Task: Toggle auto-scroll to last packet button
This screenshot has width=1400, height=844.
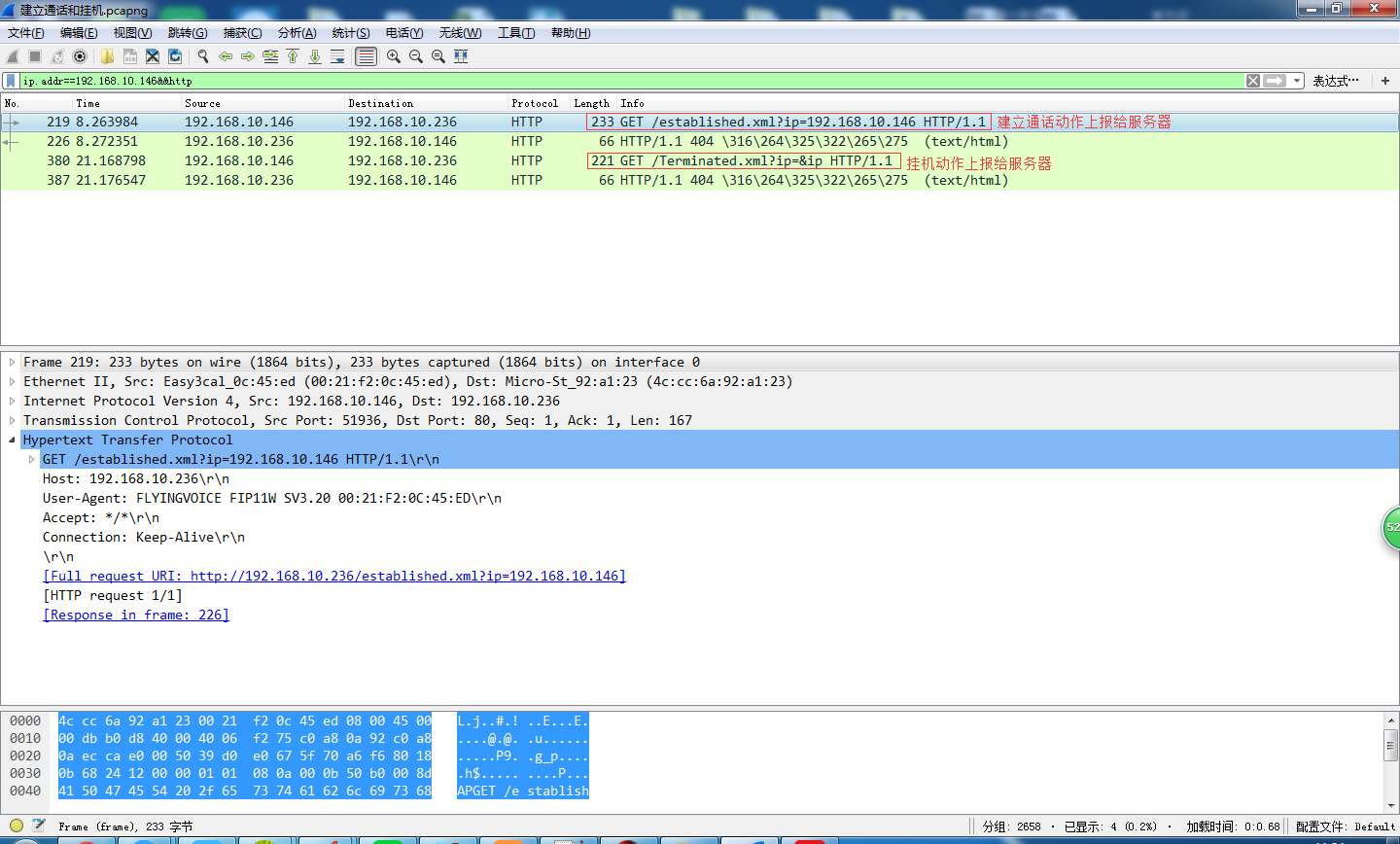Action: click(x=337, y=56)
